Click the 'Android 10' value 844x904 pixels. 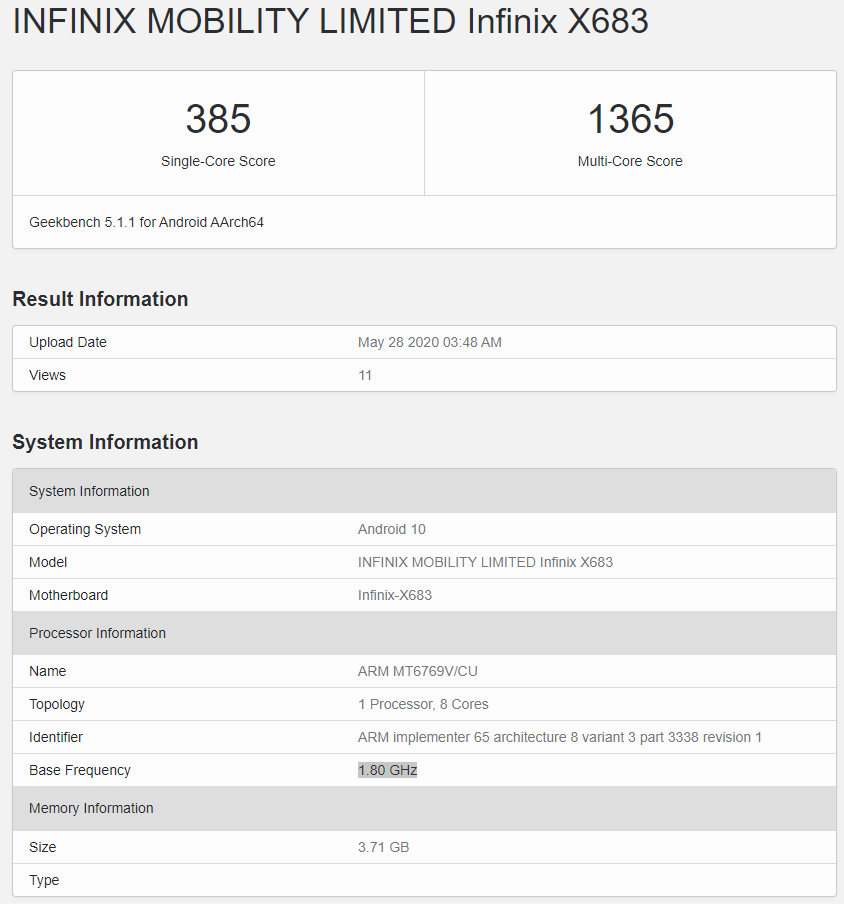point(391,529)
